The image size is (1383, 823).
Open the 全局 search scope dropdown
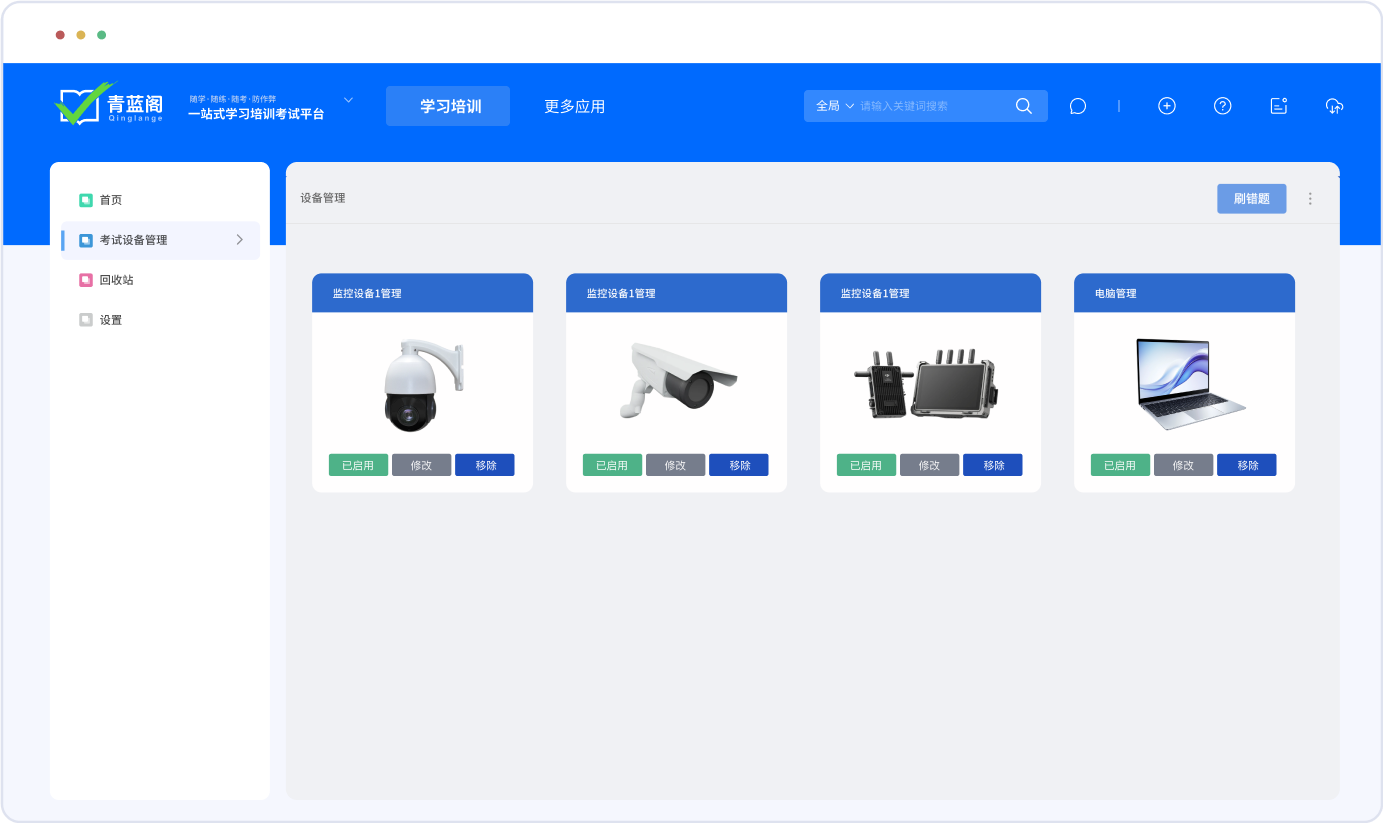point(835,106)
